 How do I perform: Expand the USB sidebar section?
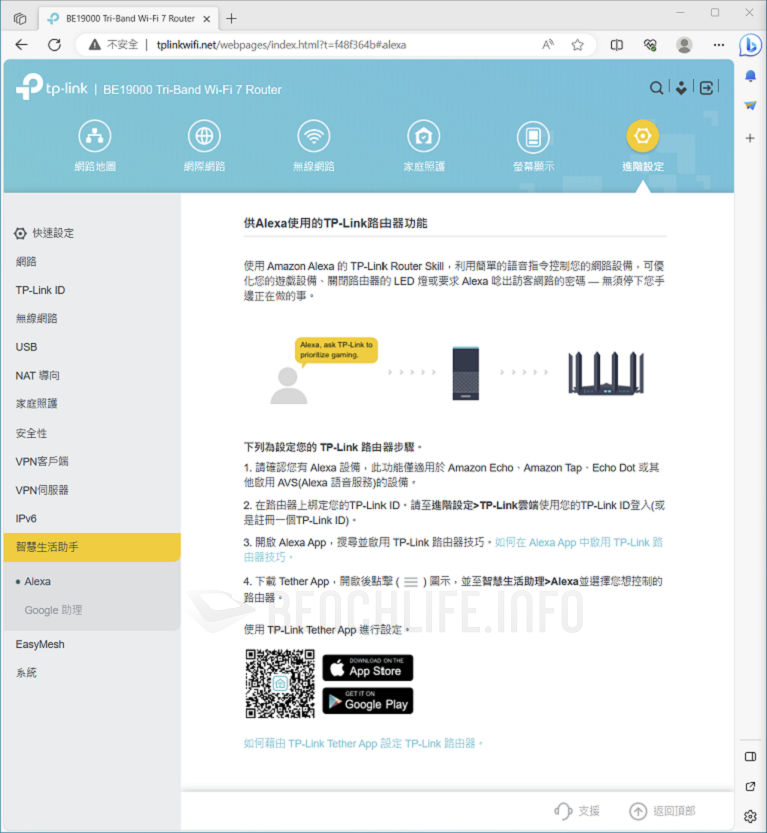click(x=26, y=347)
